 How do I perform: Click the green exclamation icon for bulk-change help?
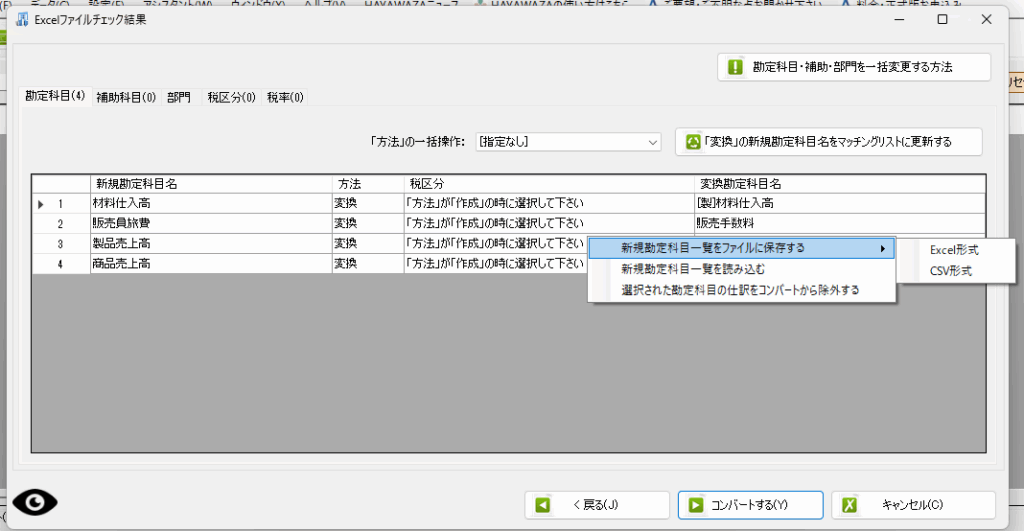click(x=736, y=67)
